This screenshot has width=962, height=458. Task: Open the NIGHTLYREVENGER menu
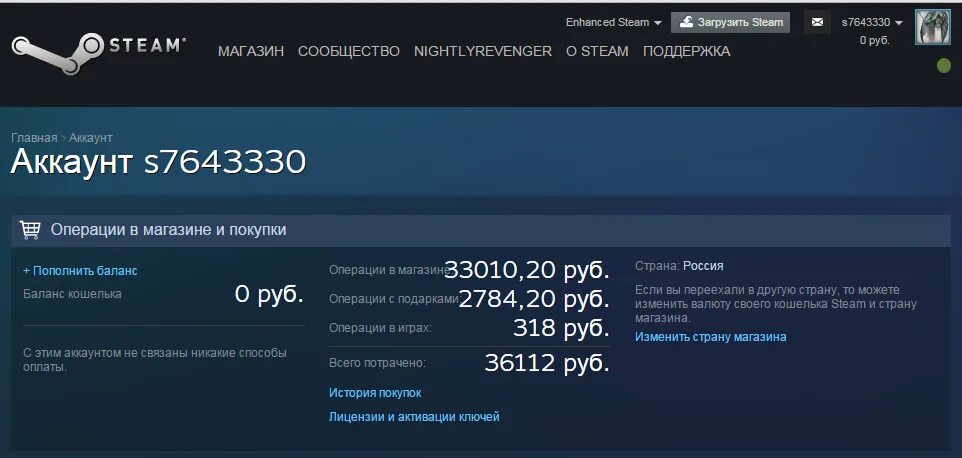[x=483, y=52]
